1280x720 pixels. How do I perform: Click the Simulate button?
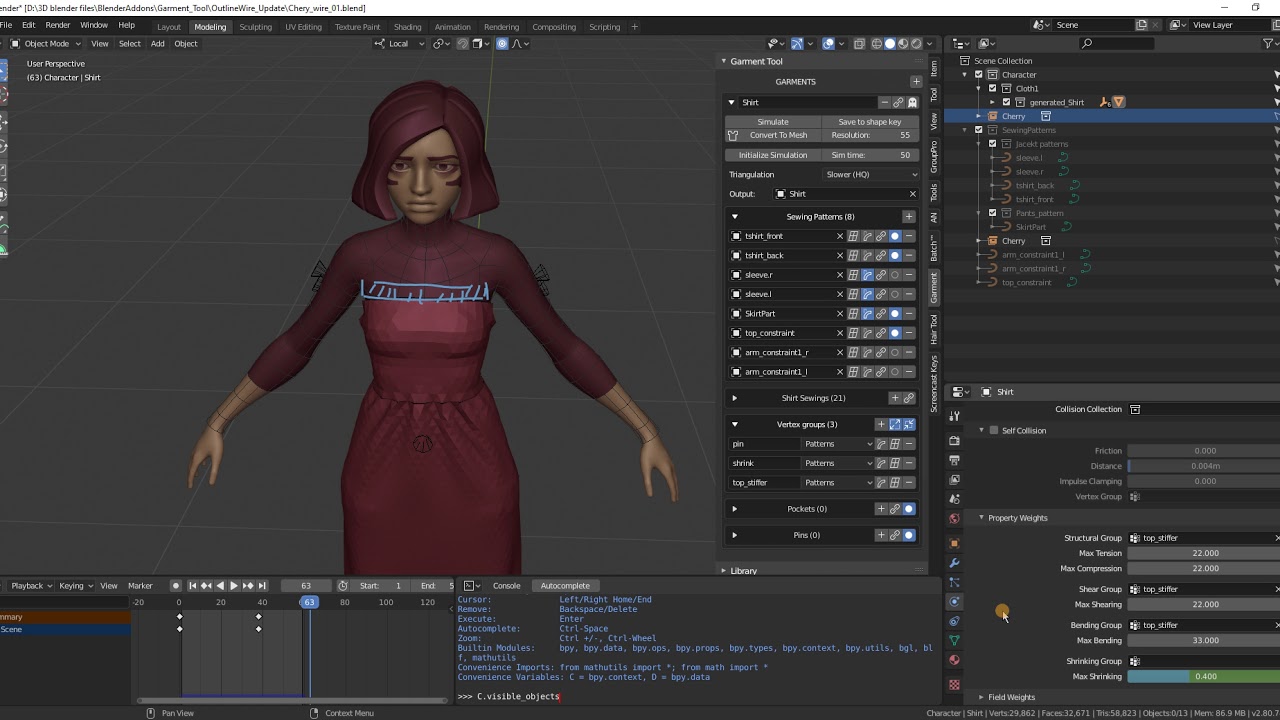click(x=773, y=122)
